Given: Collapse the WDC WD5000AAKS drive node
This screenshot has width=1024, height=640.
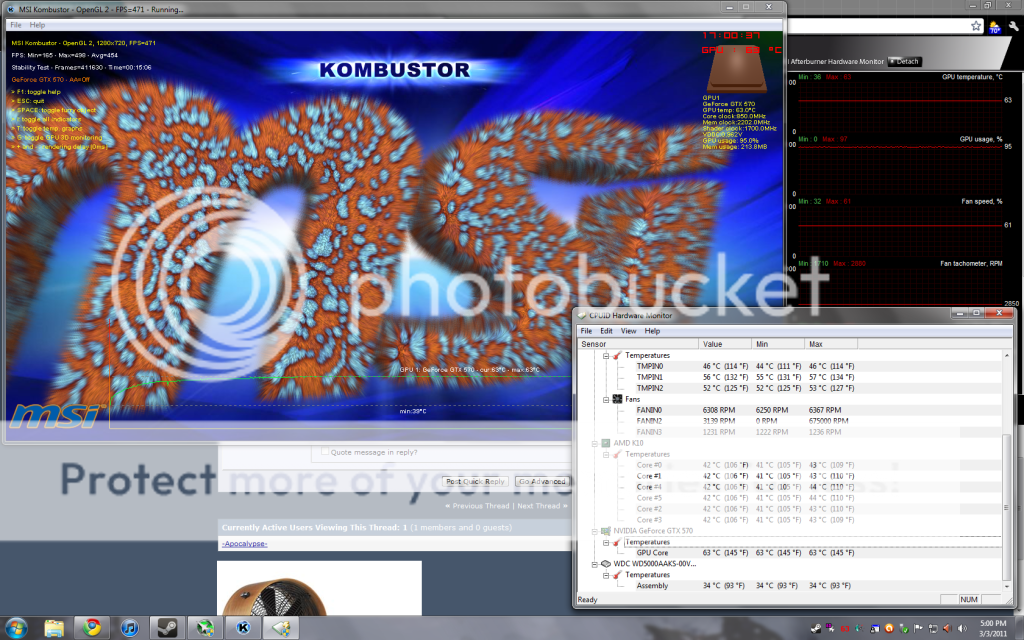Looking at the screenshot, I should tap(595, 564).
